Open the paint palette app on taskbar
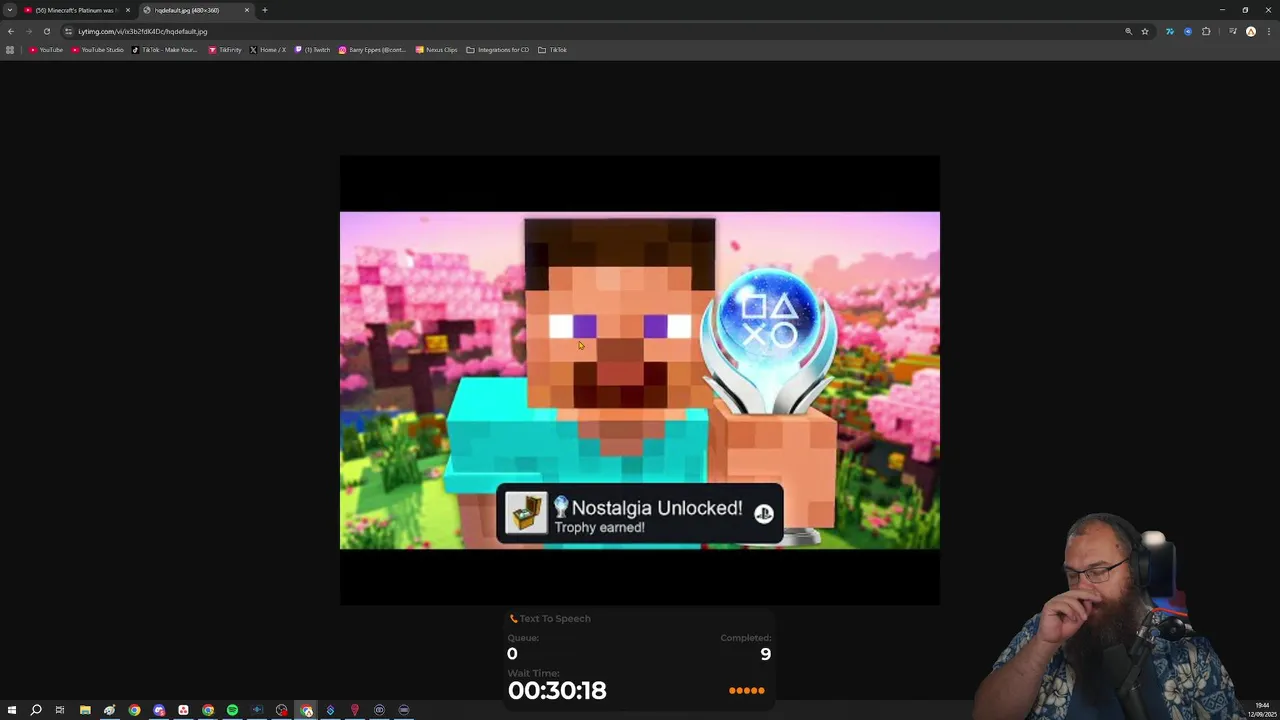The height and width of the screenshot is (720, 1280). click(x=110, y=710)
